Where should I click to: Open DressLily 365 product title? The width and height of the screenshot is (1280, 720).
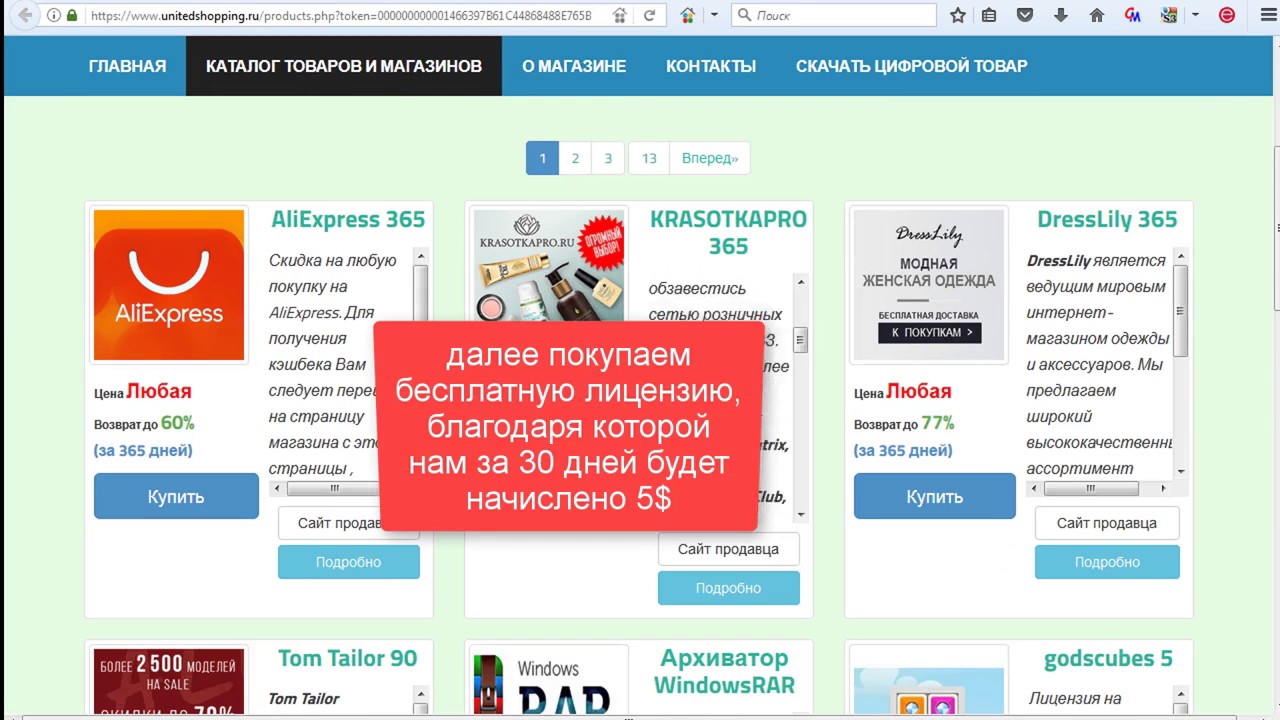(x=1107, y=219)
